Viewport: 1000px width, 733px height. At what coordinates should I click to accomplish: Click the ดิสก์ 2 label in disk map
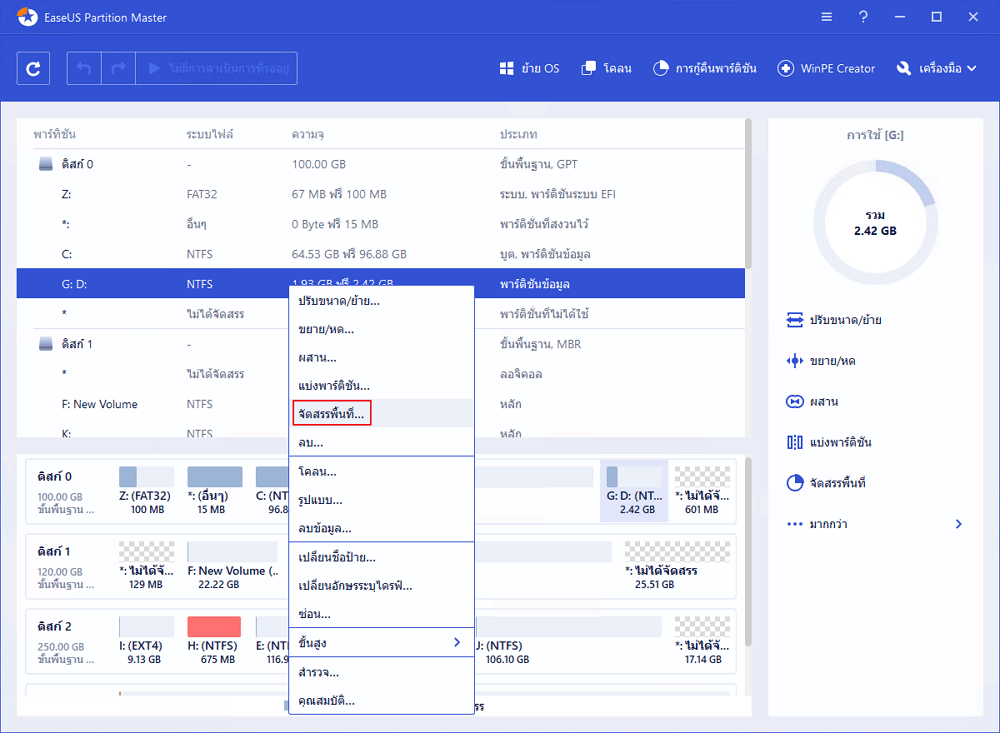pos(55,626)
